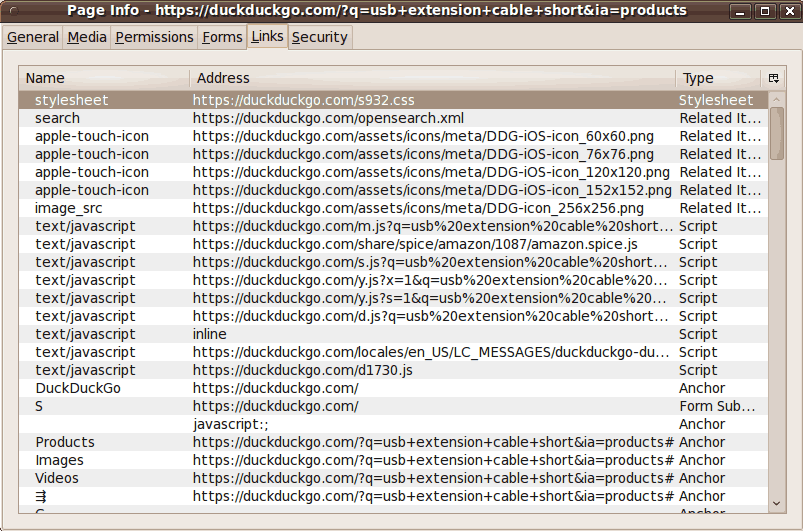This screenshot has width=803, height=531.
Task: Select the d1730.js script row
Action: point(393,370)
